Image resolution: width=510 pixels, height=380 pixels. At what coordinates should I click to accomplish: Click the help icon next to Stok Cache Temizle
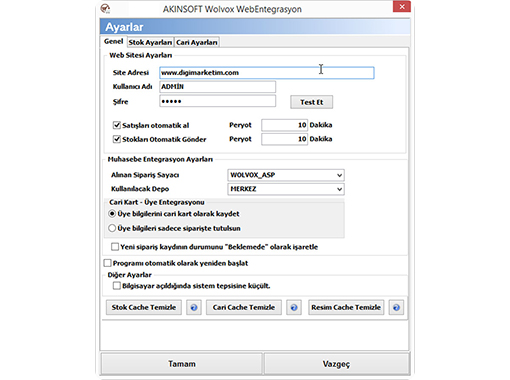(x=194, y=307)
